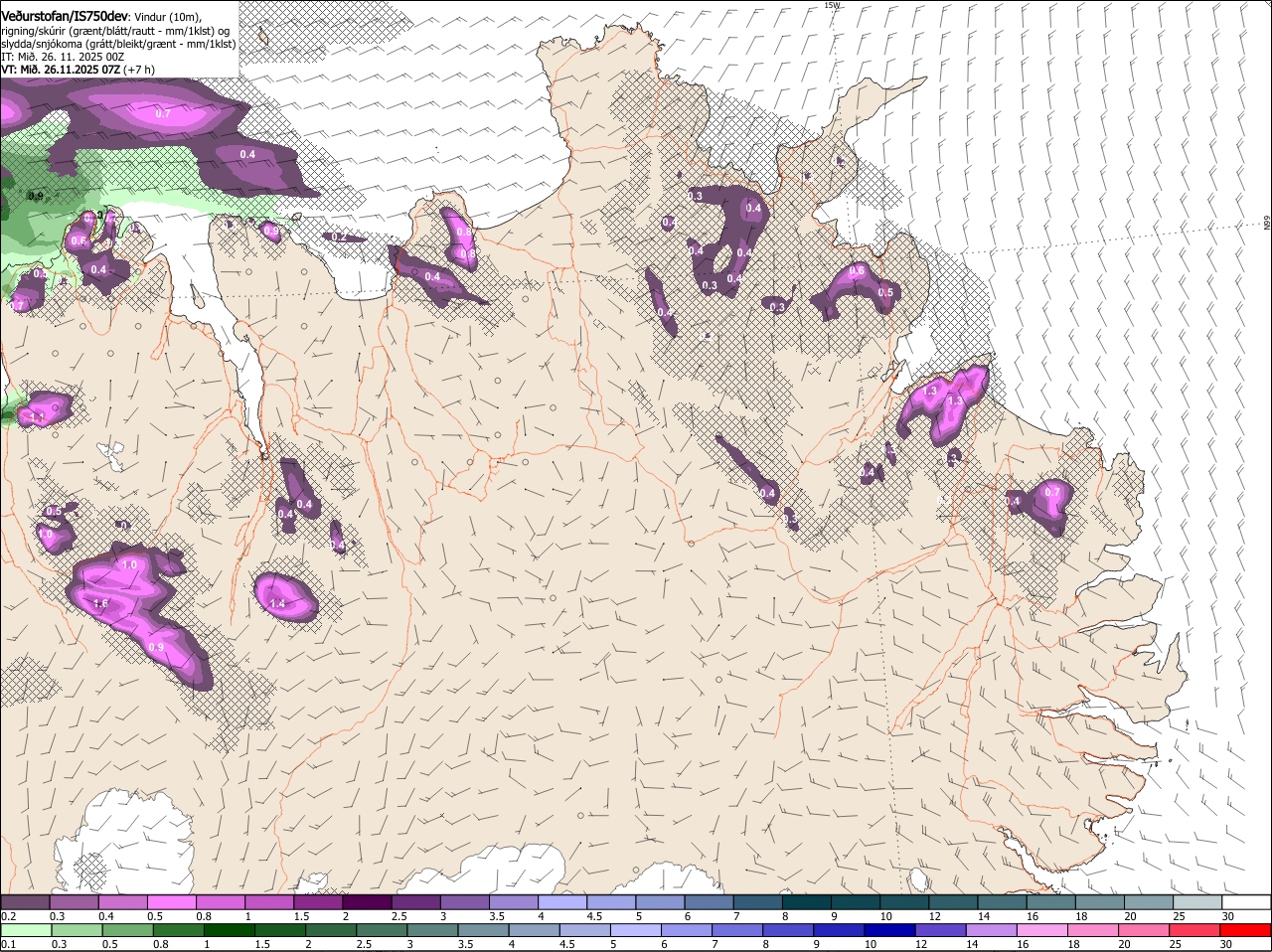Select the deep blue 10 rain legend swatch

(888, 930)
